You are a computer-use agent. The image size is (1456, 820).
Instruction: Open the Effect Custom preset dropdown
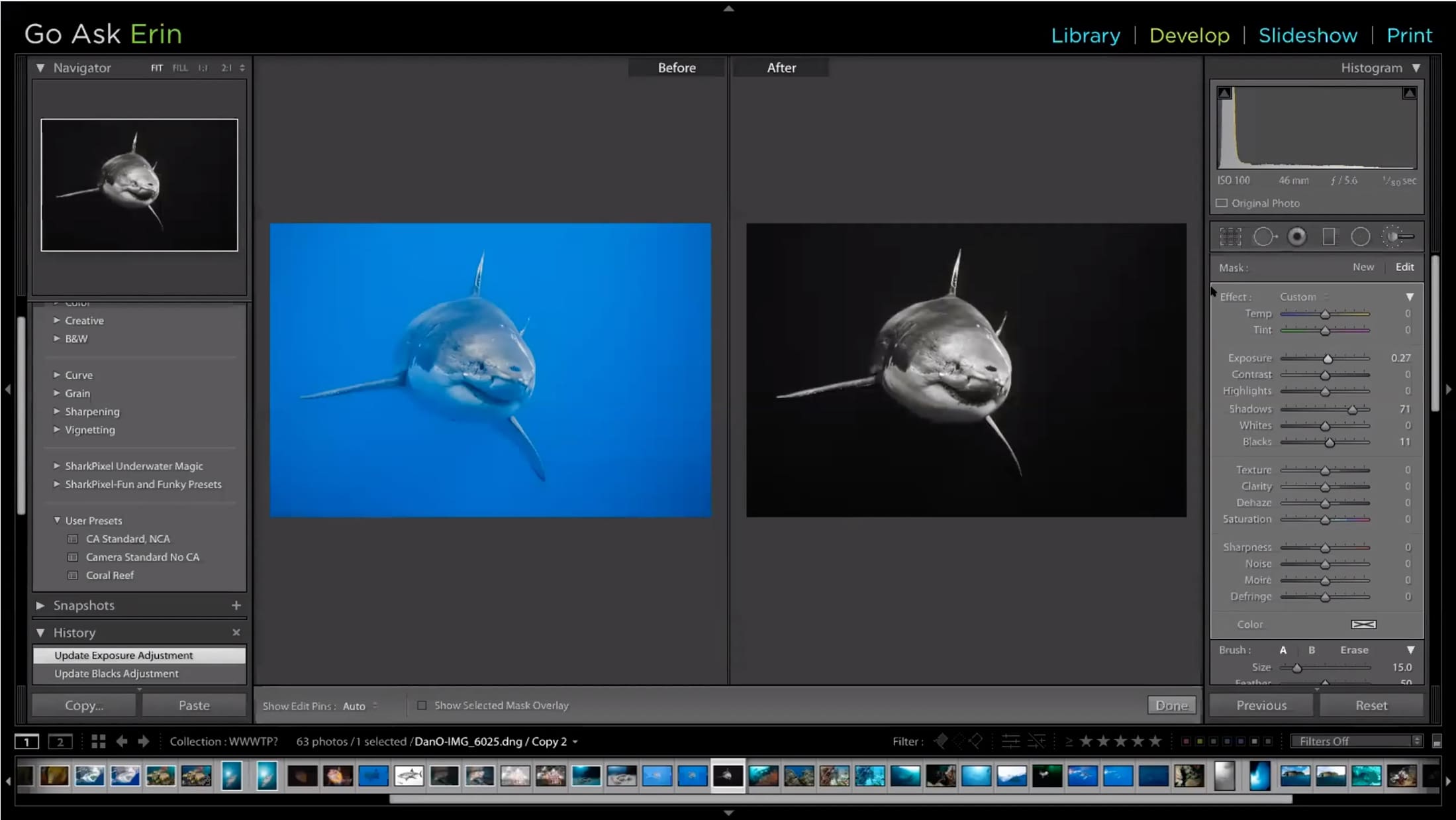1303,297
